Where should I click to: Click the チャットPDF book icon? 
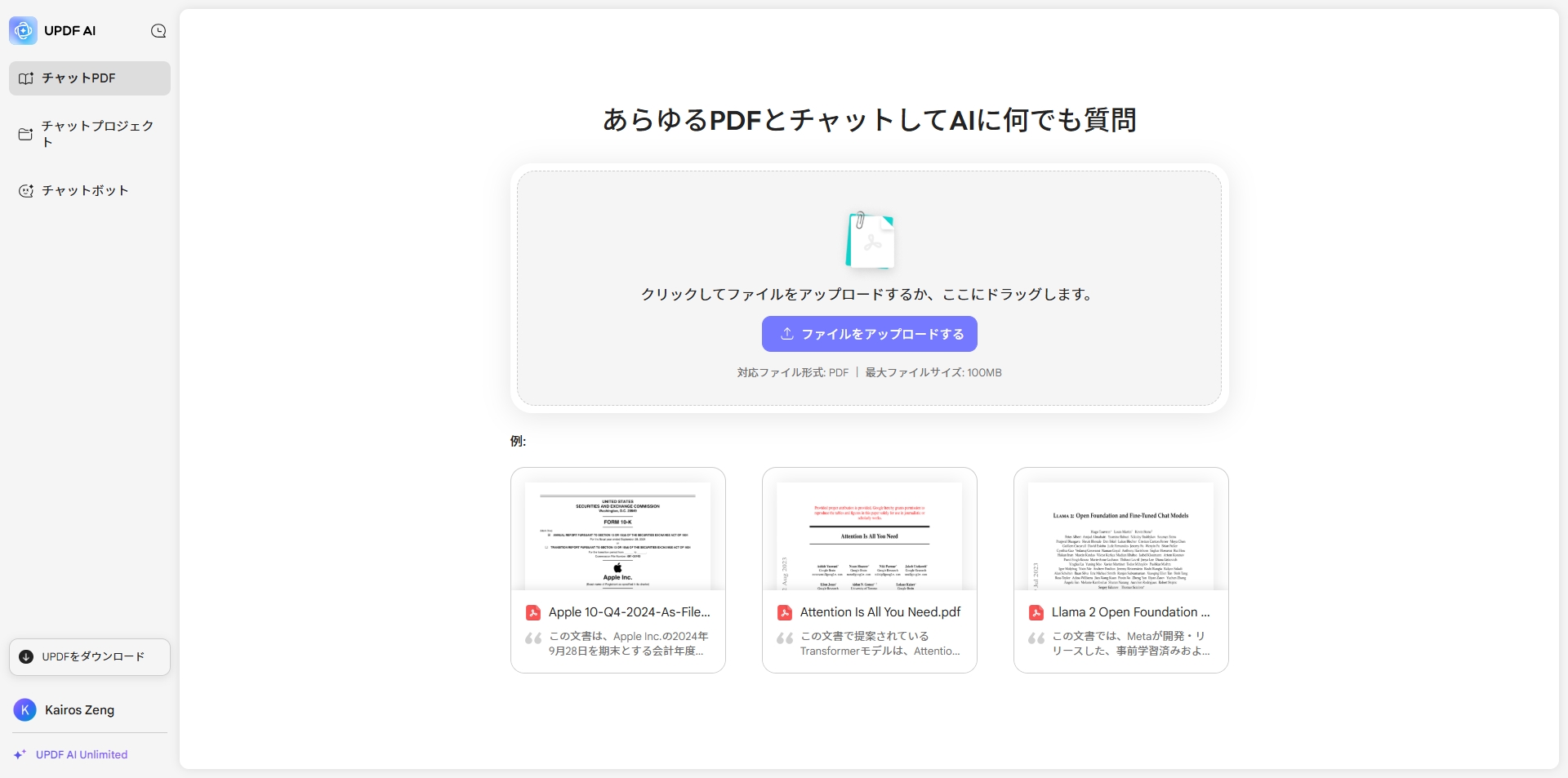(x=26, y=78)
